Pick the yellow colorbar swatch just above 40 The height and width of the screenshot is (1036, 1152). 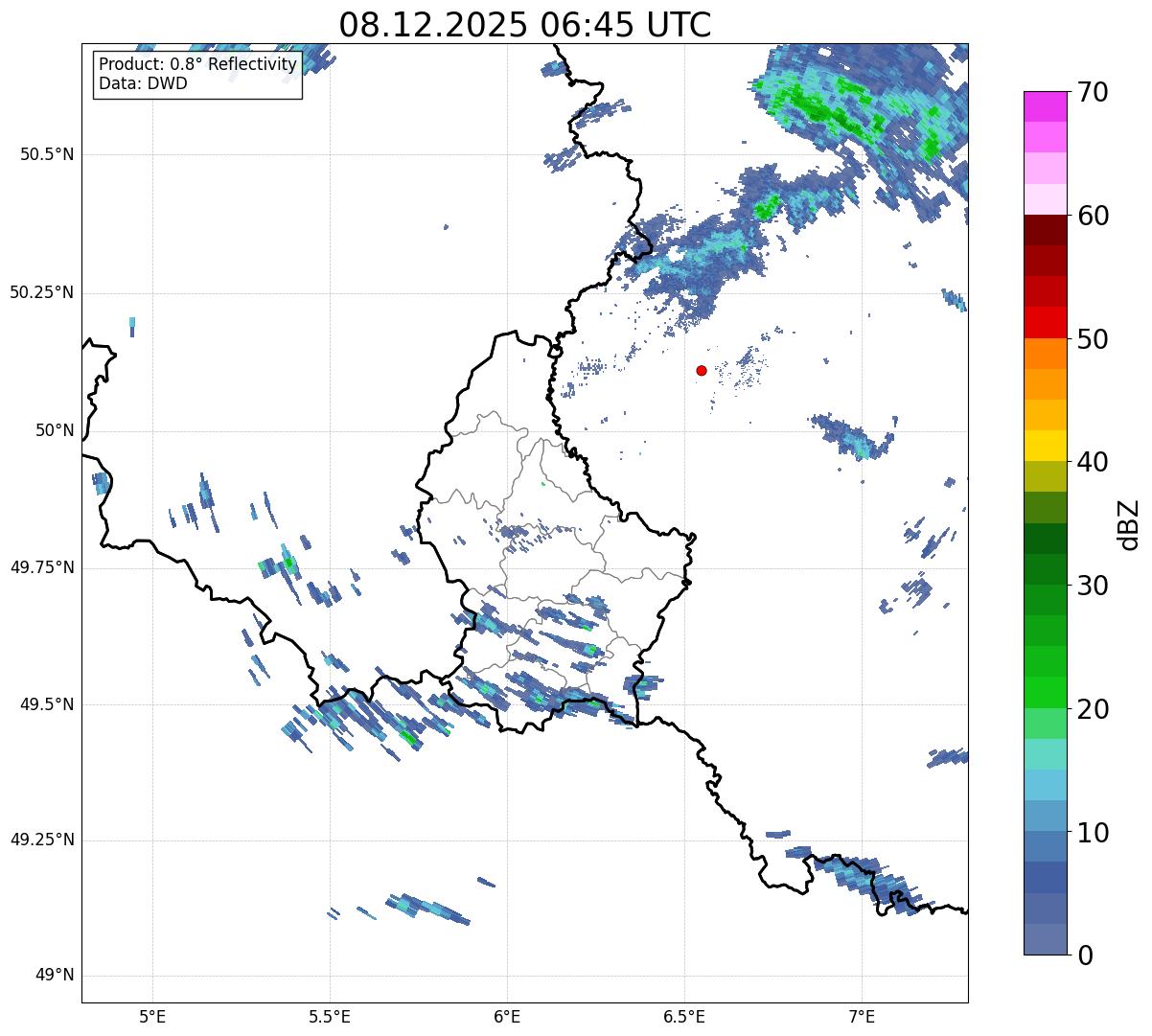pos(1045,446)
